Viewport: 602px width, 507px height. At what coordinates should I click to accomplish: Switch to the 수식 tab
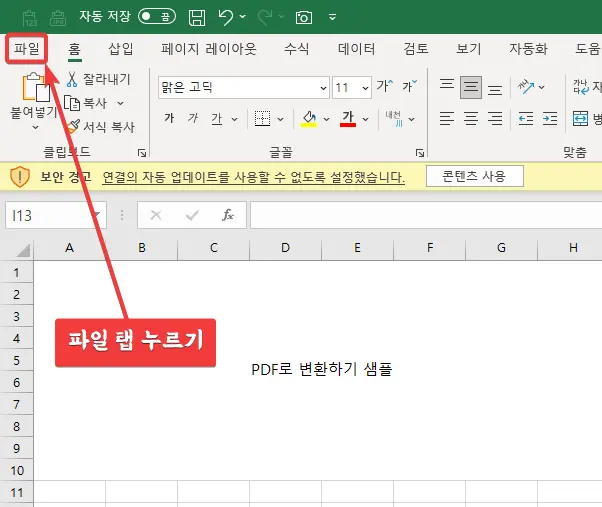296,49
